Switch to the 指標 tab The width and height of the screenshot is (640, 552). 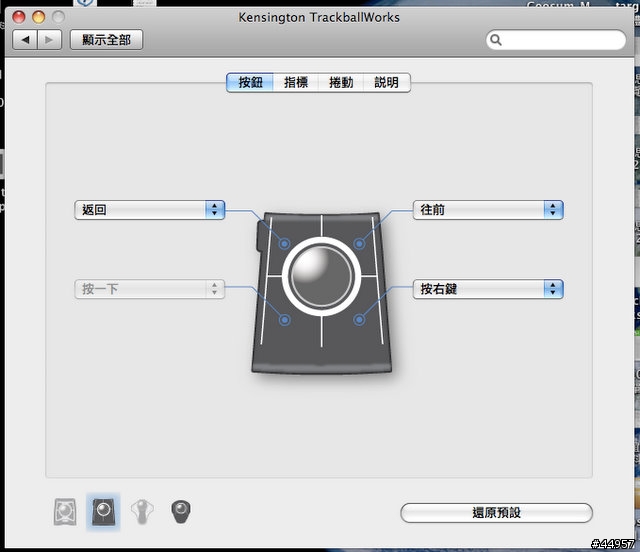point(296,82)
